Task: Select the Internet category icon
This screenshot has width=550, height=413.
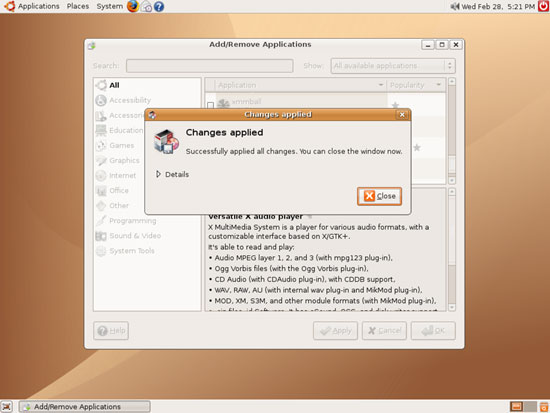Action: click(x=101, y=175)
